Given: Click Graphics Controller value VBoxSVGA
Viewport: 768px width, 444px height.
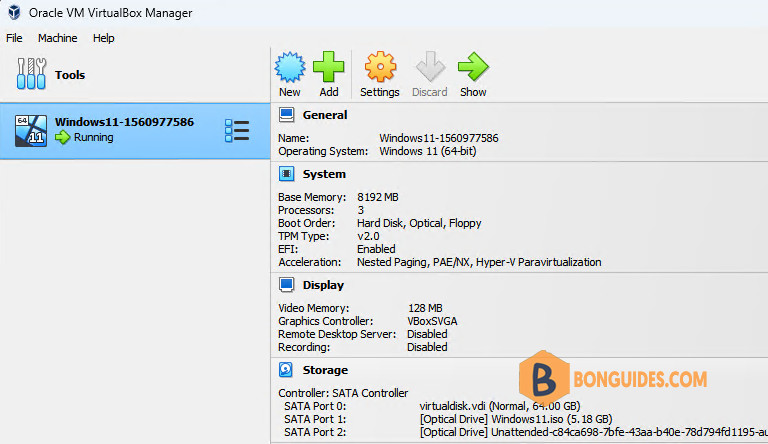Looking at the screenshot, I should [432, 321].
